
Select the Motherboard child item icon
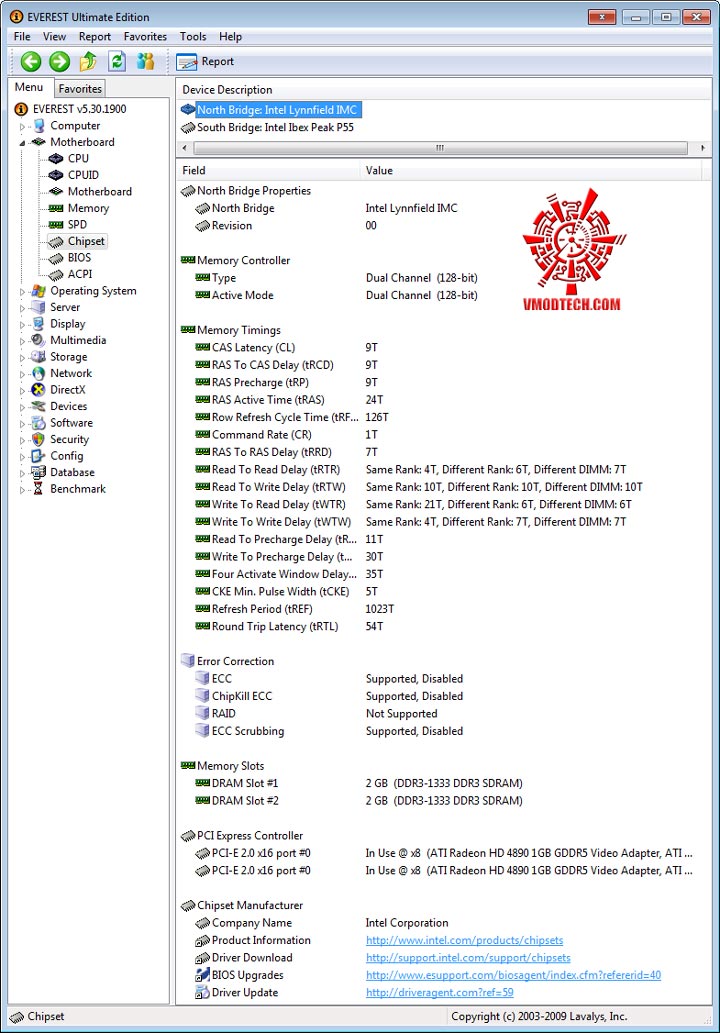click(56, 192)
